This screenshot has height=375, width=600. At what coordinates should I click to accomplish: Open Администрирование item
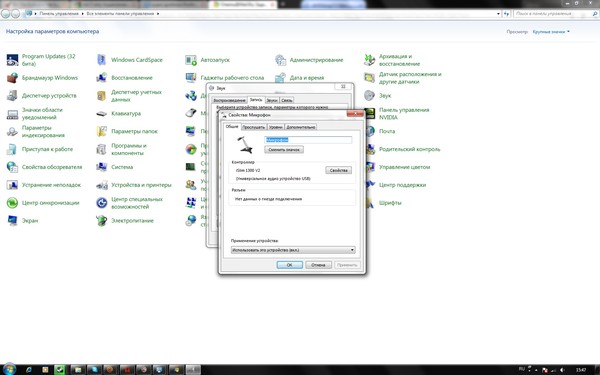pyautogui.click(x=309, y=60)
